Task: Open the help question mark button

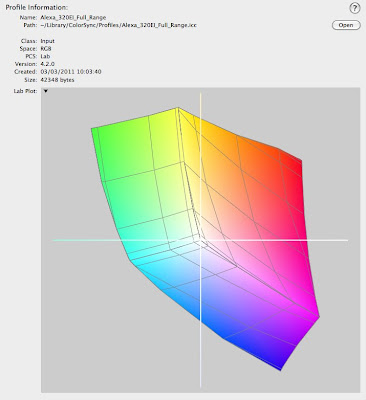Action: point(355,8)
